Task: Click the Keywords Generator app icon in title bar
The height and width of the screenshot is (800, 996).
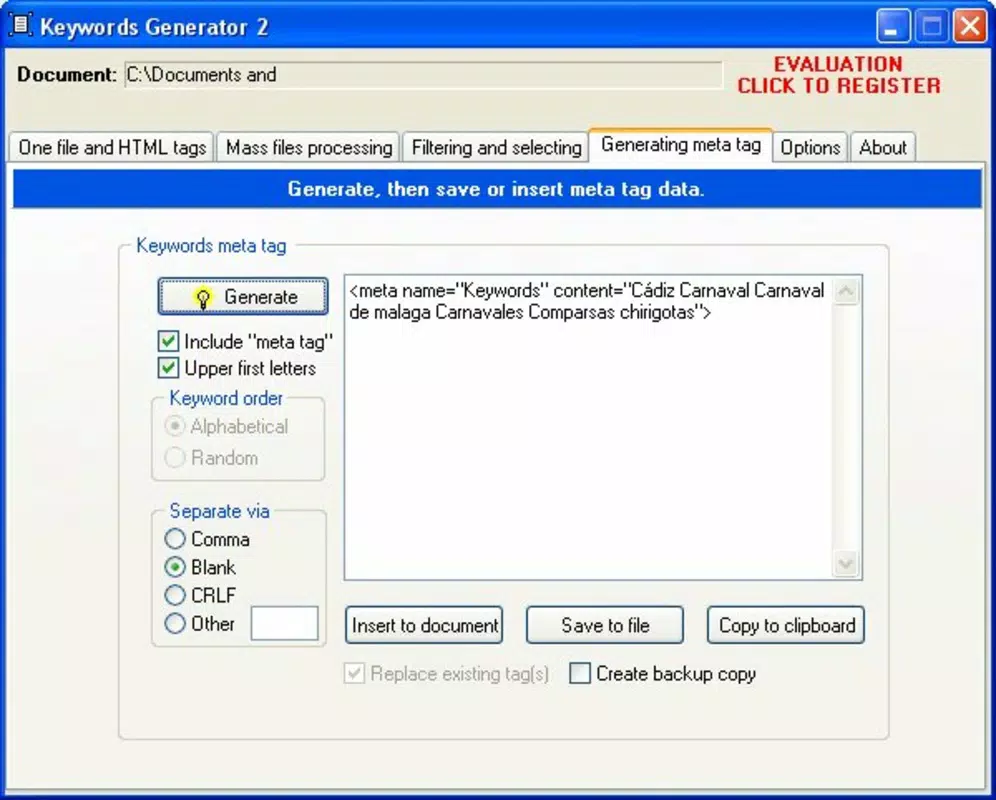Action: coord(21,25)
